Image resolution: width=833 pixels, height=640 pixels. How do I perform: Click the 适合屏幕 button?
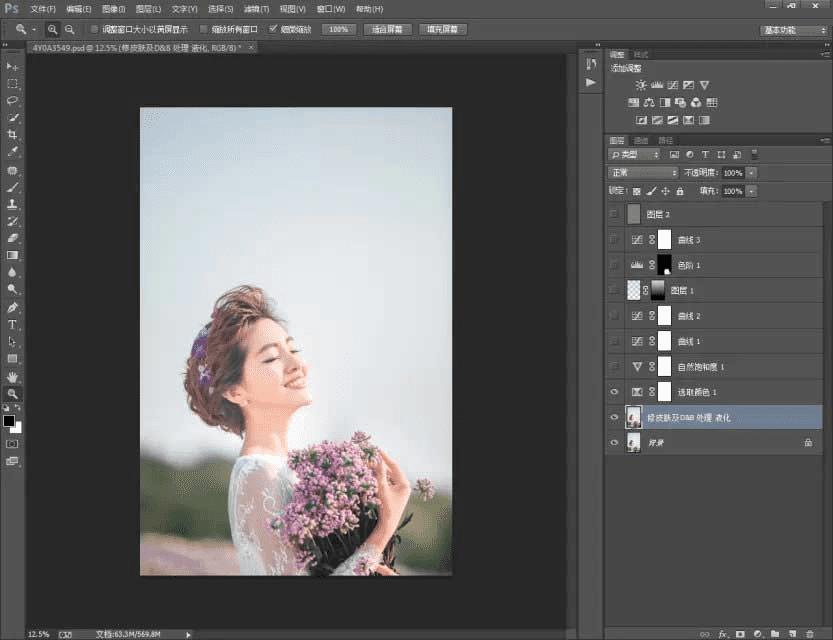click(387, 30)
